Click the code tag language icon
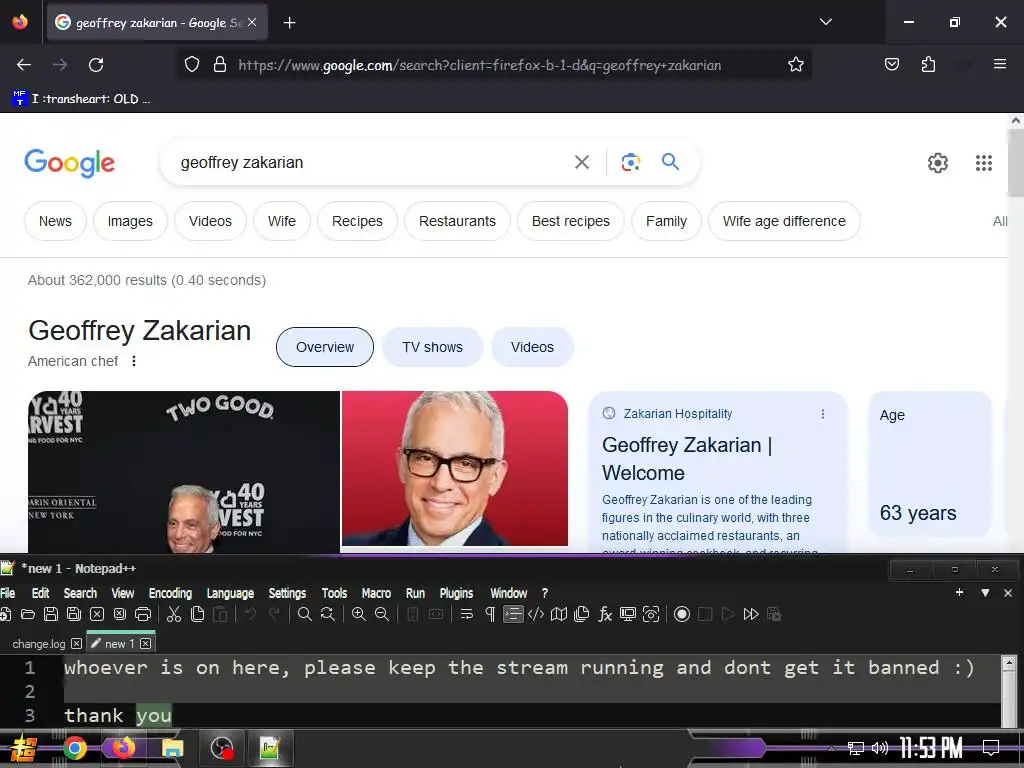This screenshot has height=768, width=1024. click(x=536, y=614)
